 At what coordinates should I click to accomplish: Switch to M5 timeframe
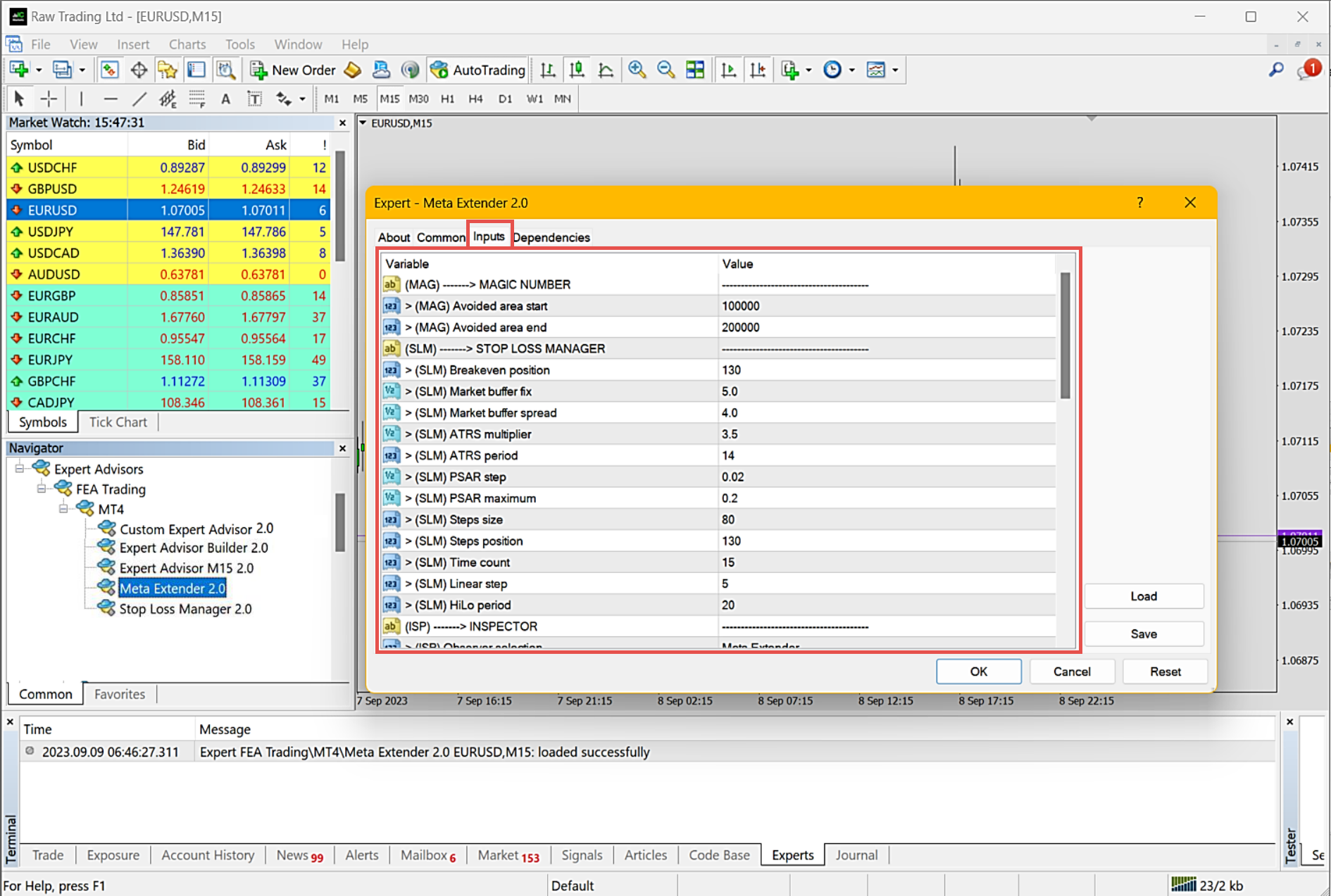point(360,99)
